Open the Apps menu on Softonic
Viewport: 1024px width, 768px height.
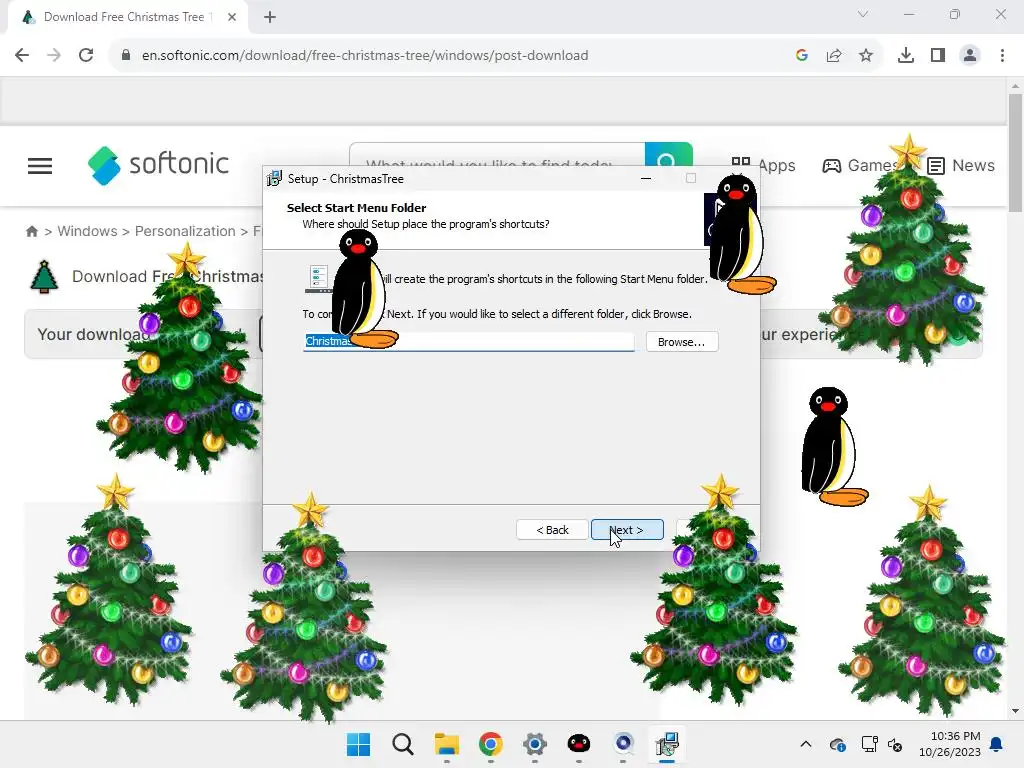pyautogui.click(x=763, y=165)
